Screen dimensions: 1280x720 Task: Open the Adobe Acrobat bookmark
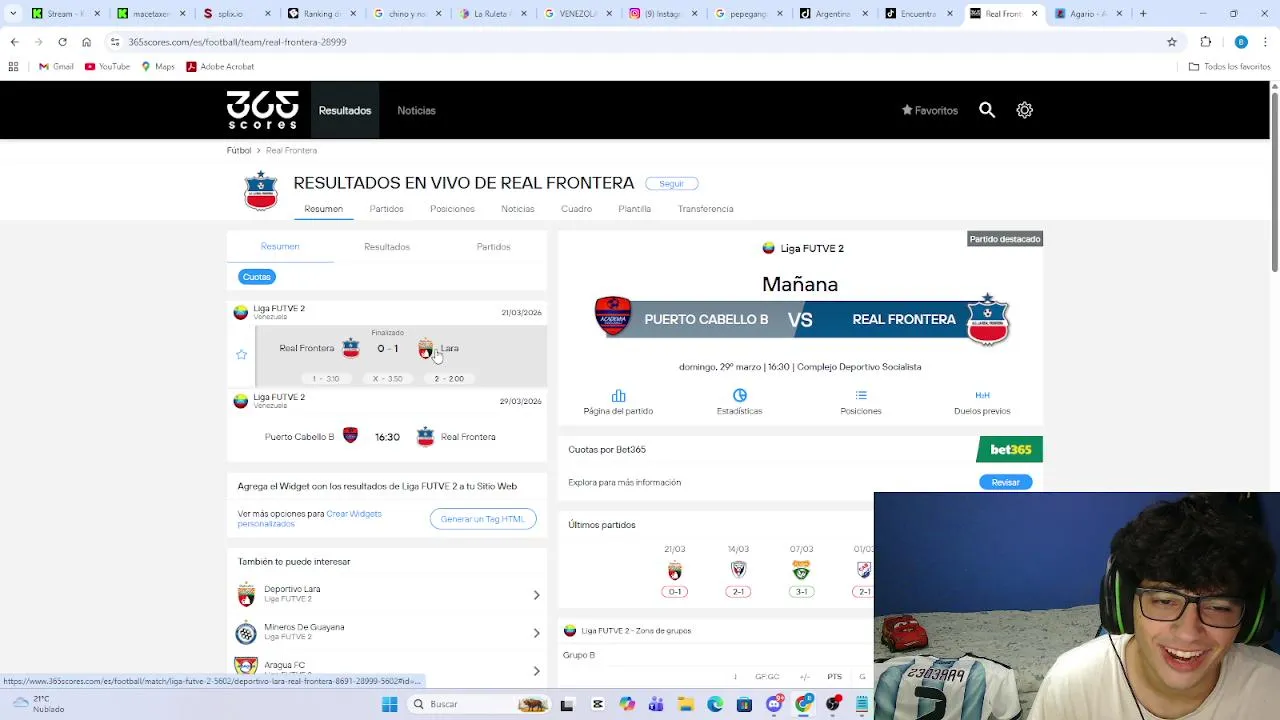220,66
